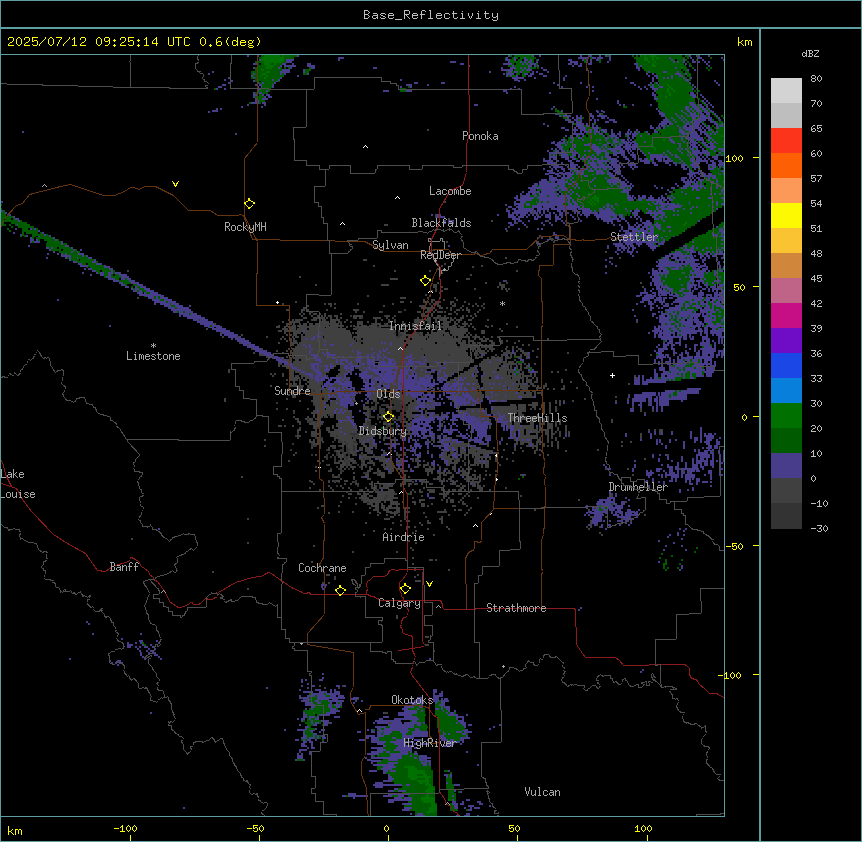Image resolution: width=862 pixels, height=842 pixels.
Task: Click the yellow diamond marker above Didsbury
Action: tap(389, 417)
